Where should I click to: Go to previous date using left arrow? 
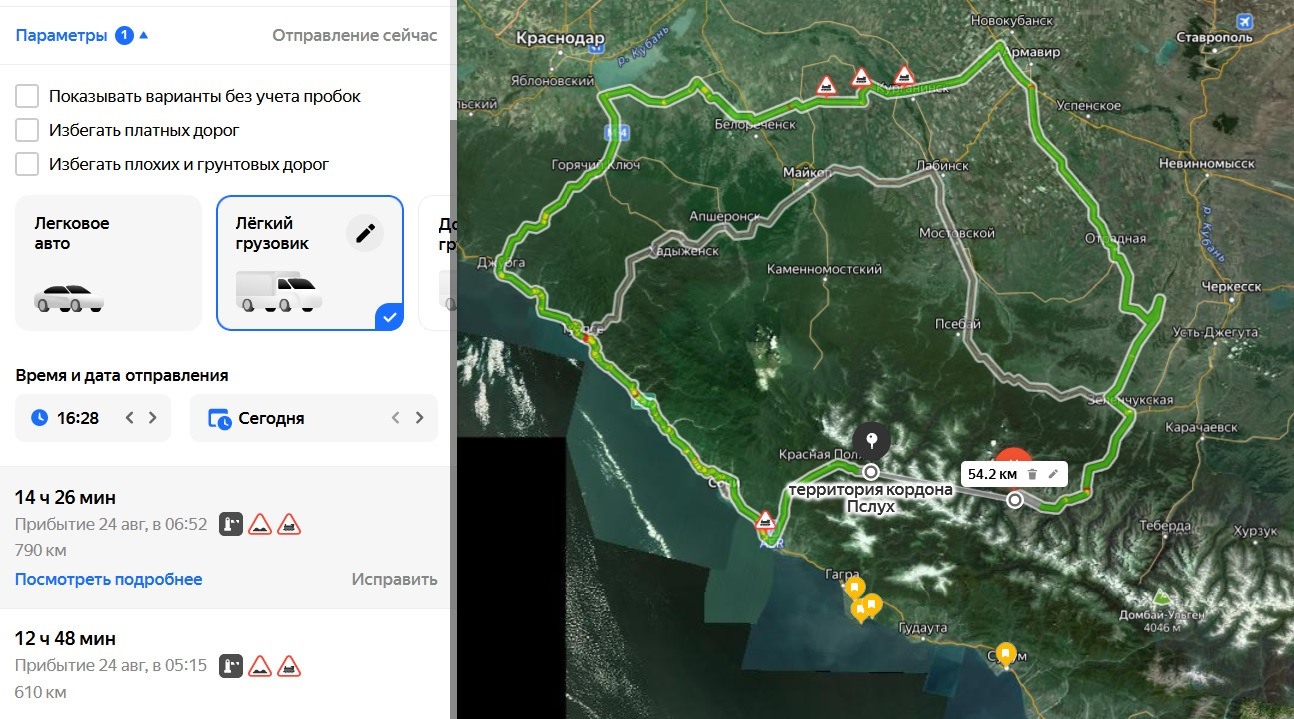pos(395,418)
